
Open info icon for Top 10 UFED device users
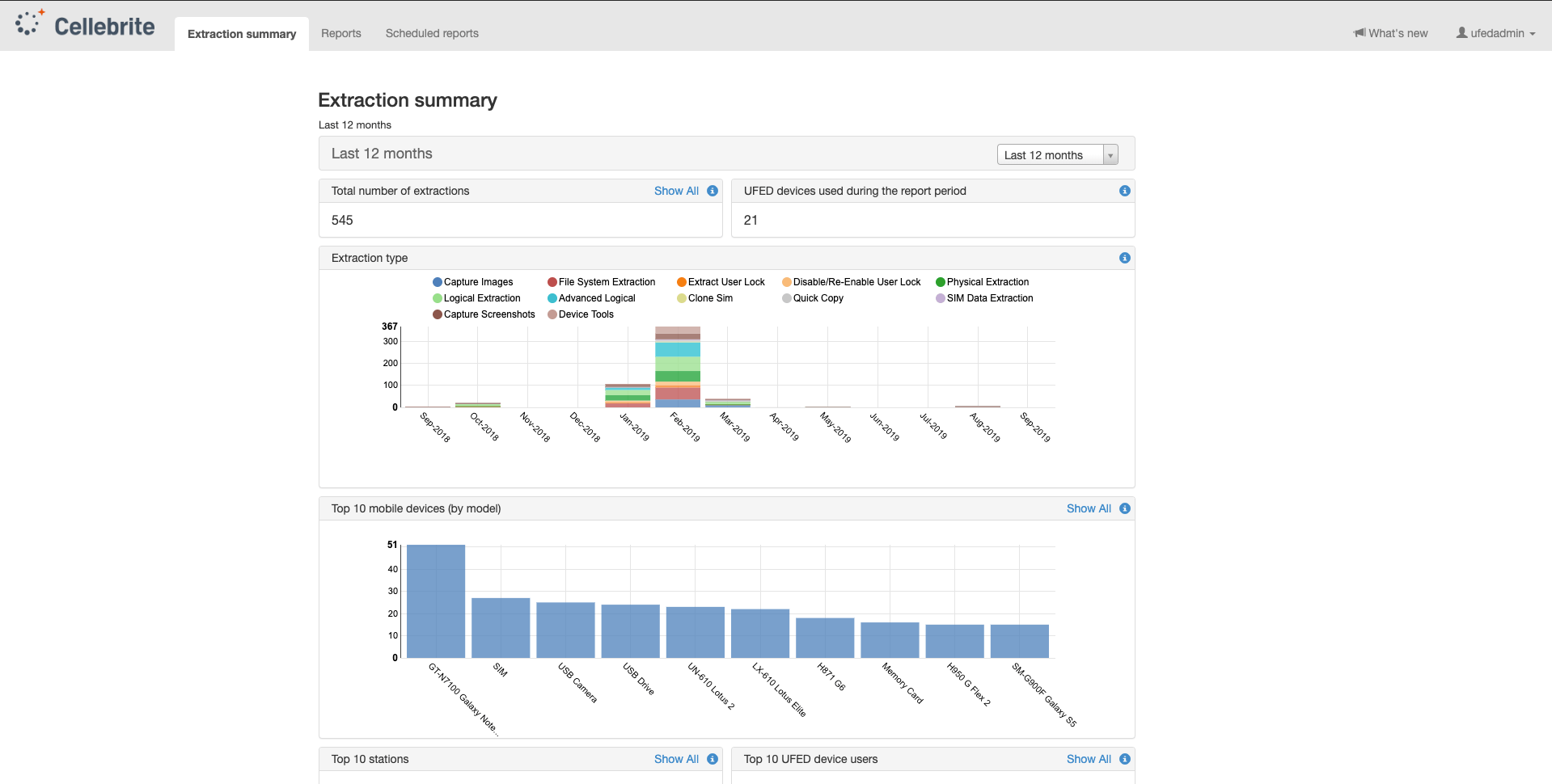pos(1125,759)
